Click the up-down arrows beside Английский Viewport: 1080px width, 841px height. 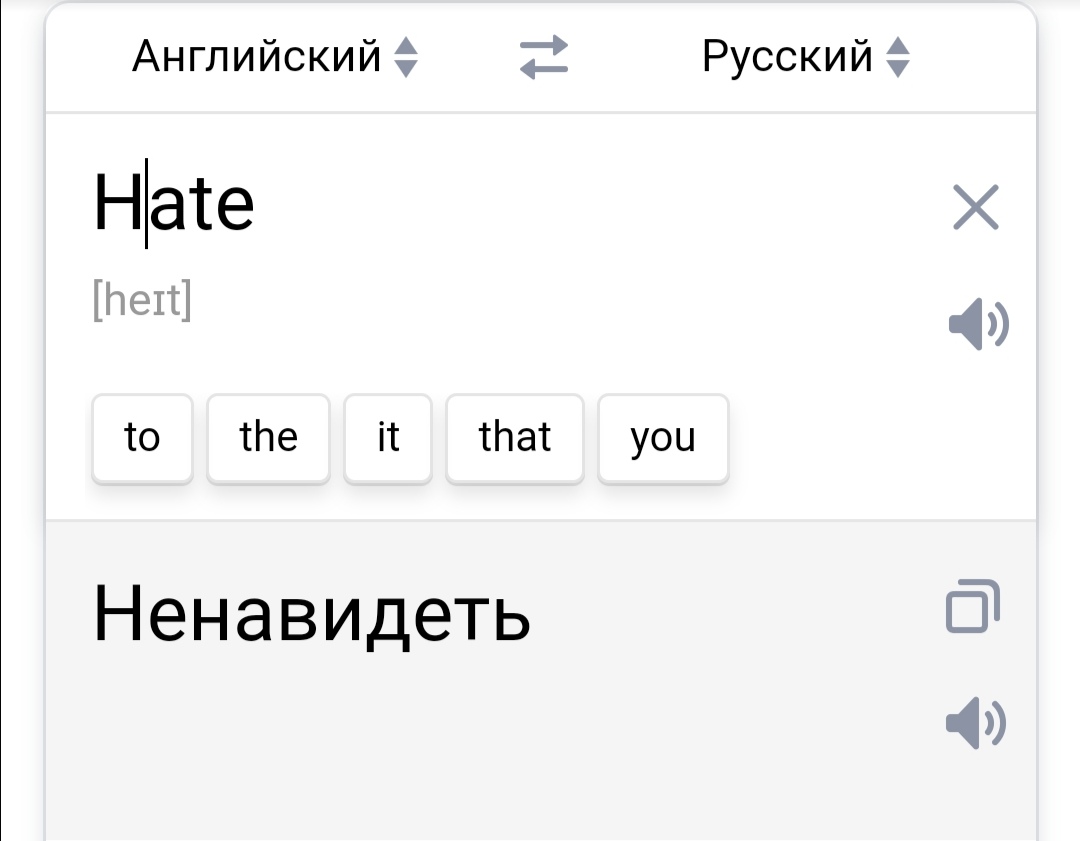[x=404, y=57]
